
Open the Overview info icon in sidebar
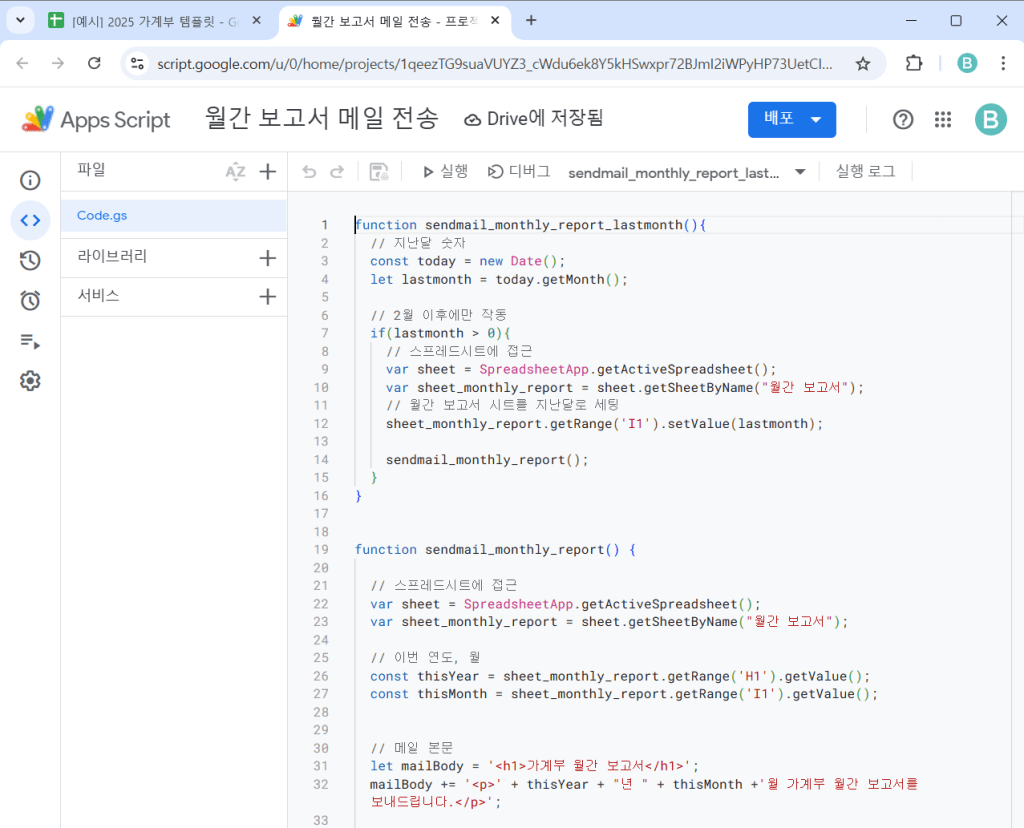coord(30,180)
